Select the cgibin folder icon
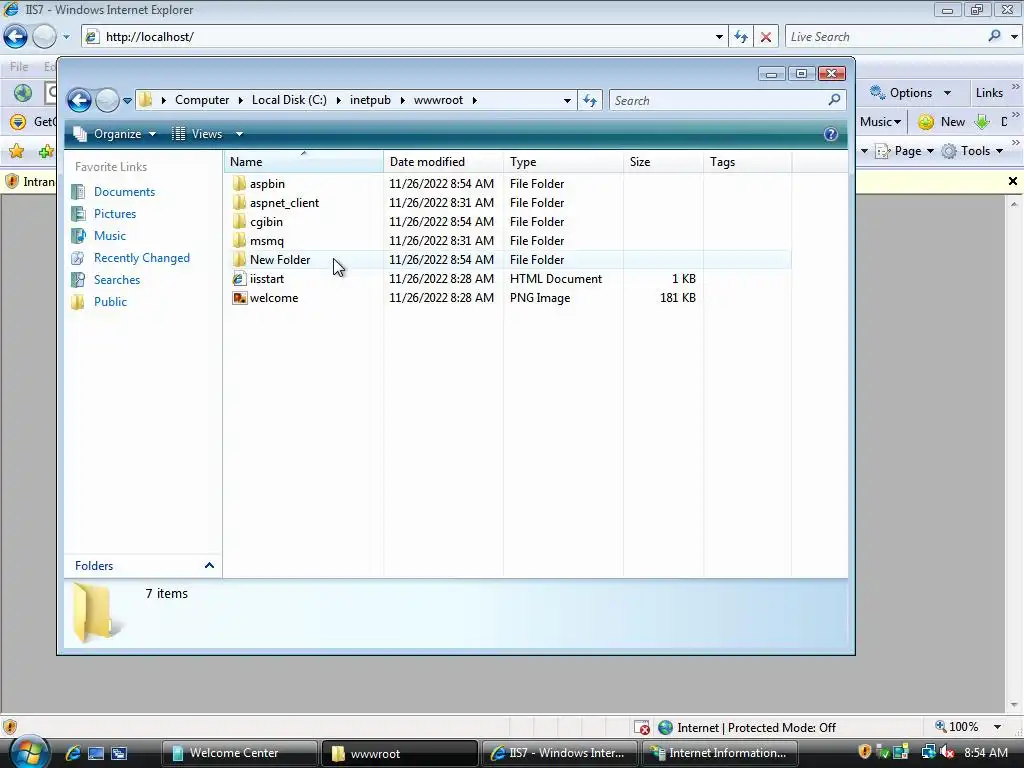Image resolution: width=1024 pixels, height=768 pixels. click(x=239, y=221)
